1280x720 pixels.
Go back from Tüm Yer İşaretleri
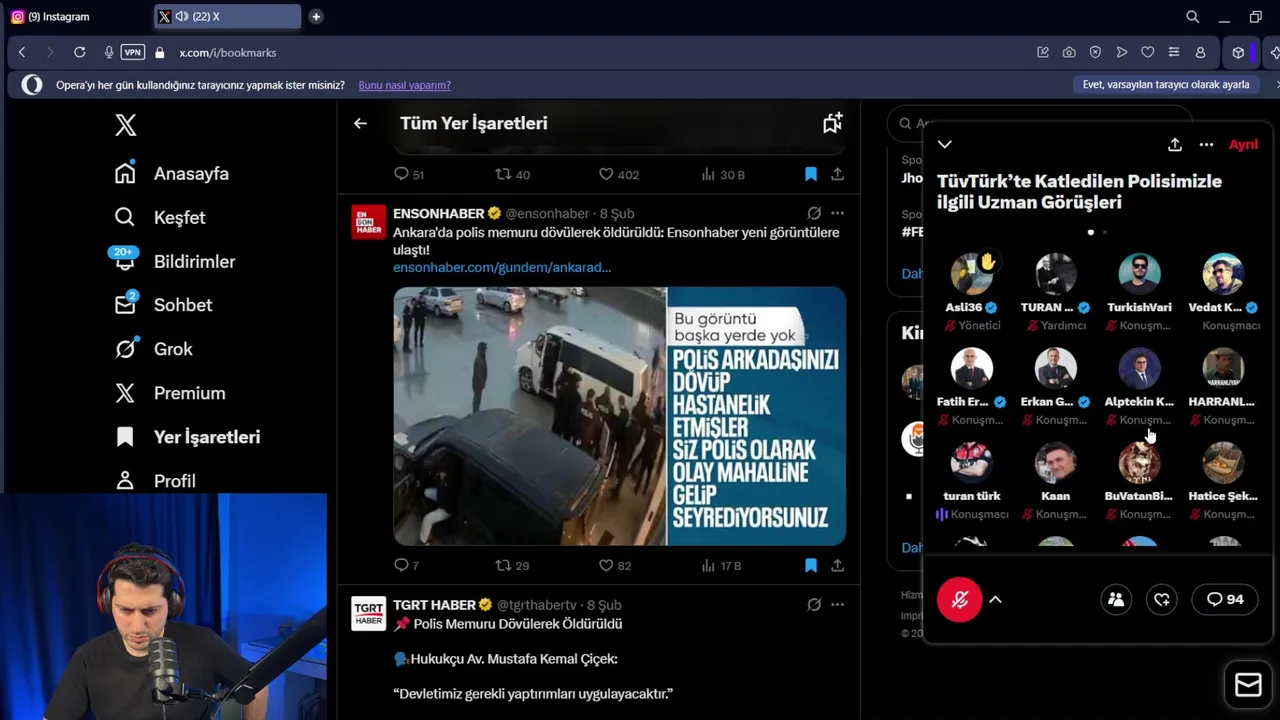tap(360, 123)
